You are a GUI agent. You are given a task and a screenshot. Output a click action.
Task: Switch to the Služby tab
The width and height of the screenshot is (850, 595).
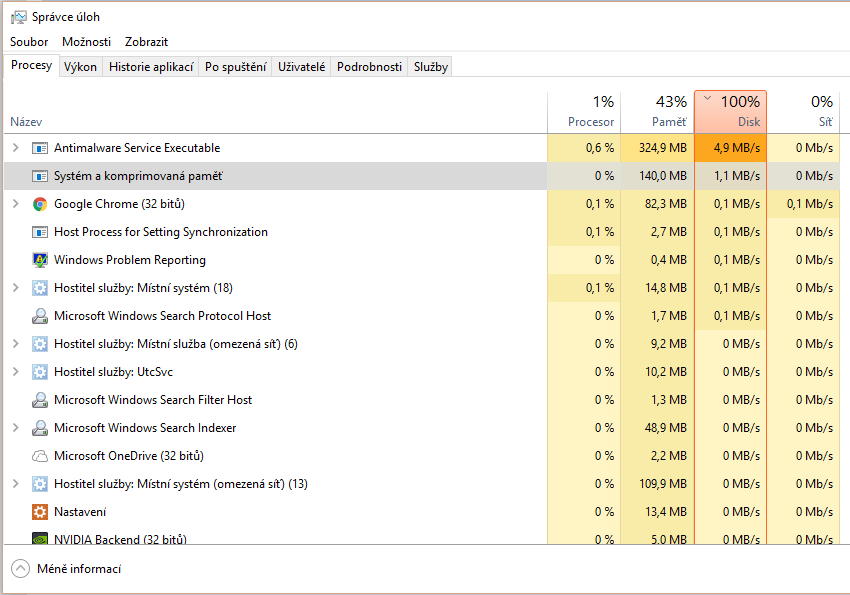point(430,67)
